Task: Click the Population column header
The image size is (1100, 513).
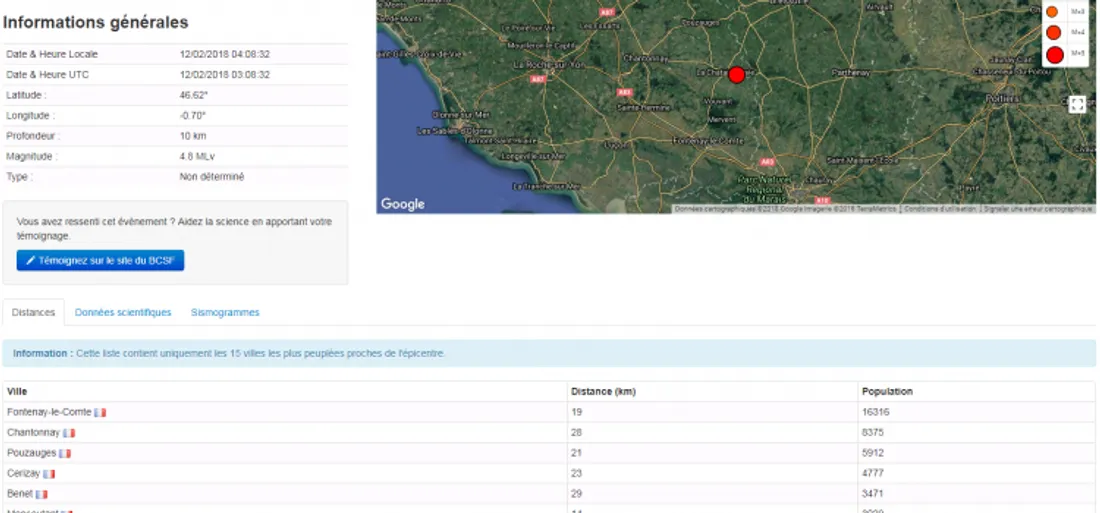Action: click(886, 392)
